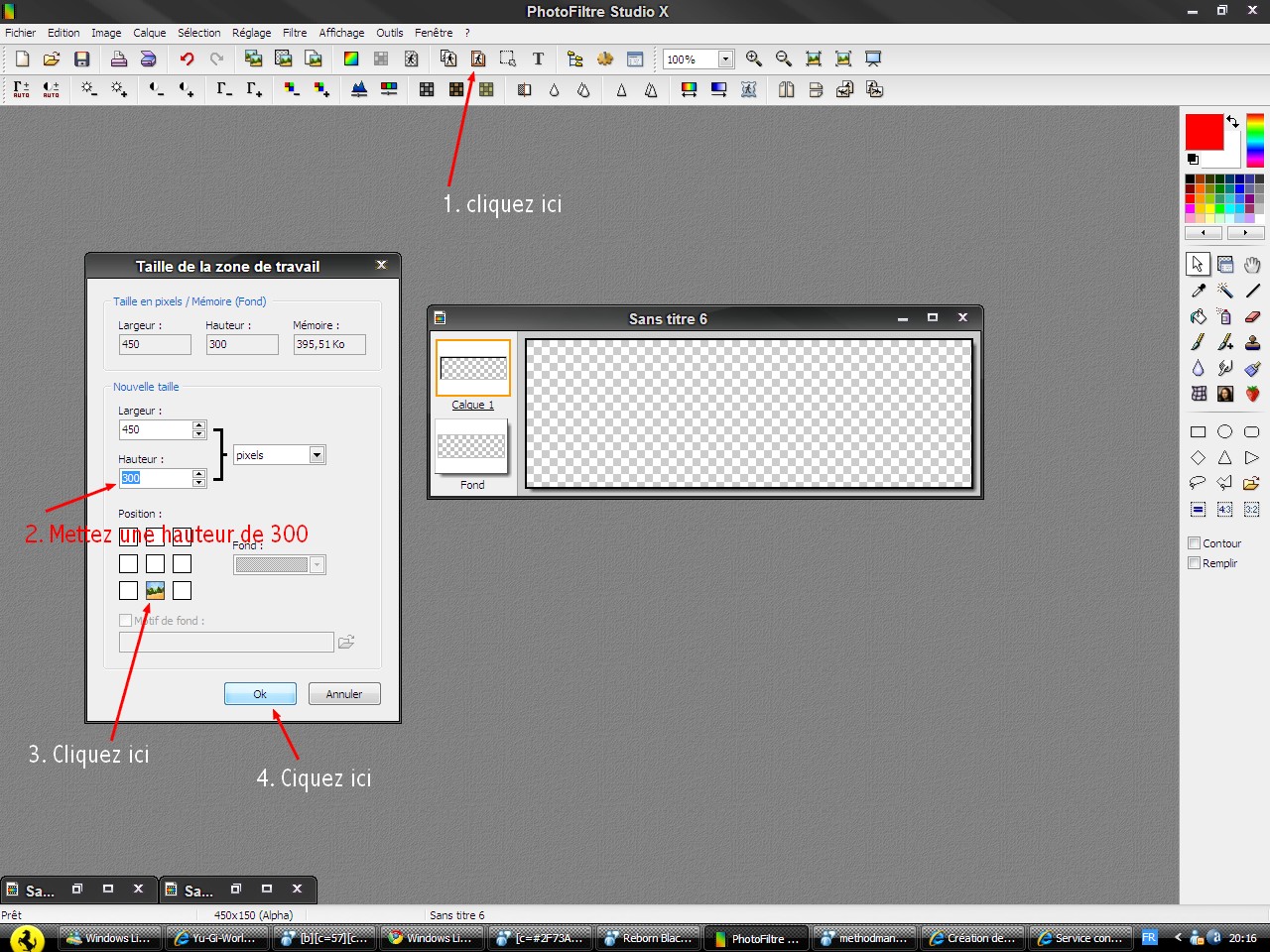The width and height of the screenshot is (1270, 952).
Task: Select the Spray can tool
Action: click(x=1225, y=316)
